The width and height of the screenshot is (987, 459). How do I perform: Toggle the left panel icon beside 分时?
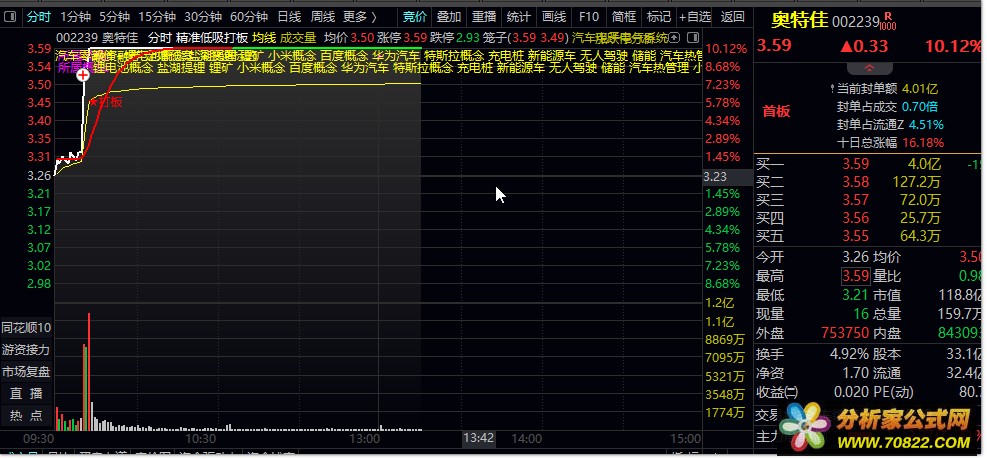tap(9, 16)
